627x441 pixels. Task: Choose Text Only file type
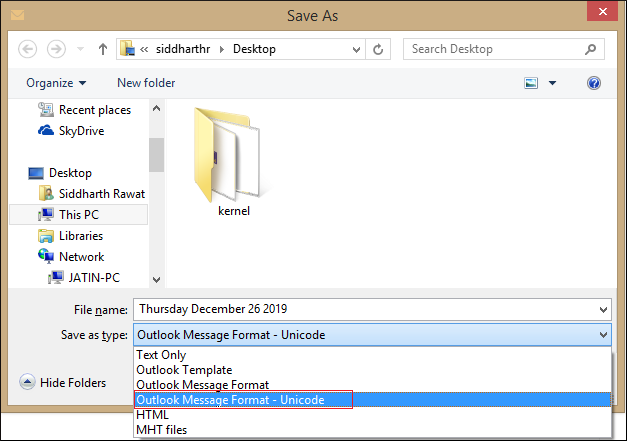point(372,355)
